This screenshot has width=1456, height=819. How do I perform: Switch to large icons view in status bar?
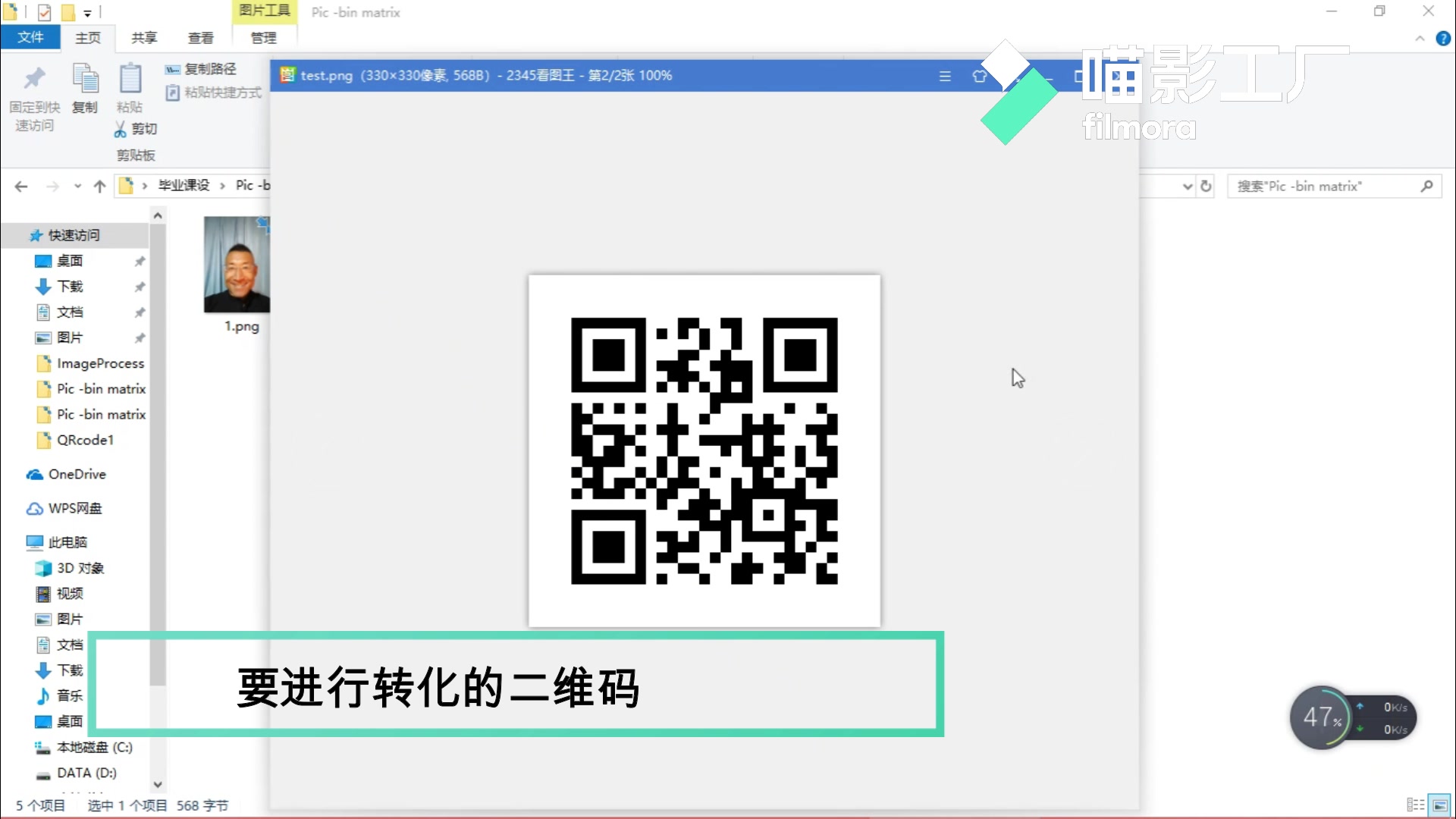1439,805
